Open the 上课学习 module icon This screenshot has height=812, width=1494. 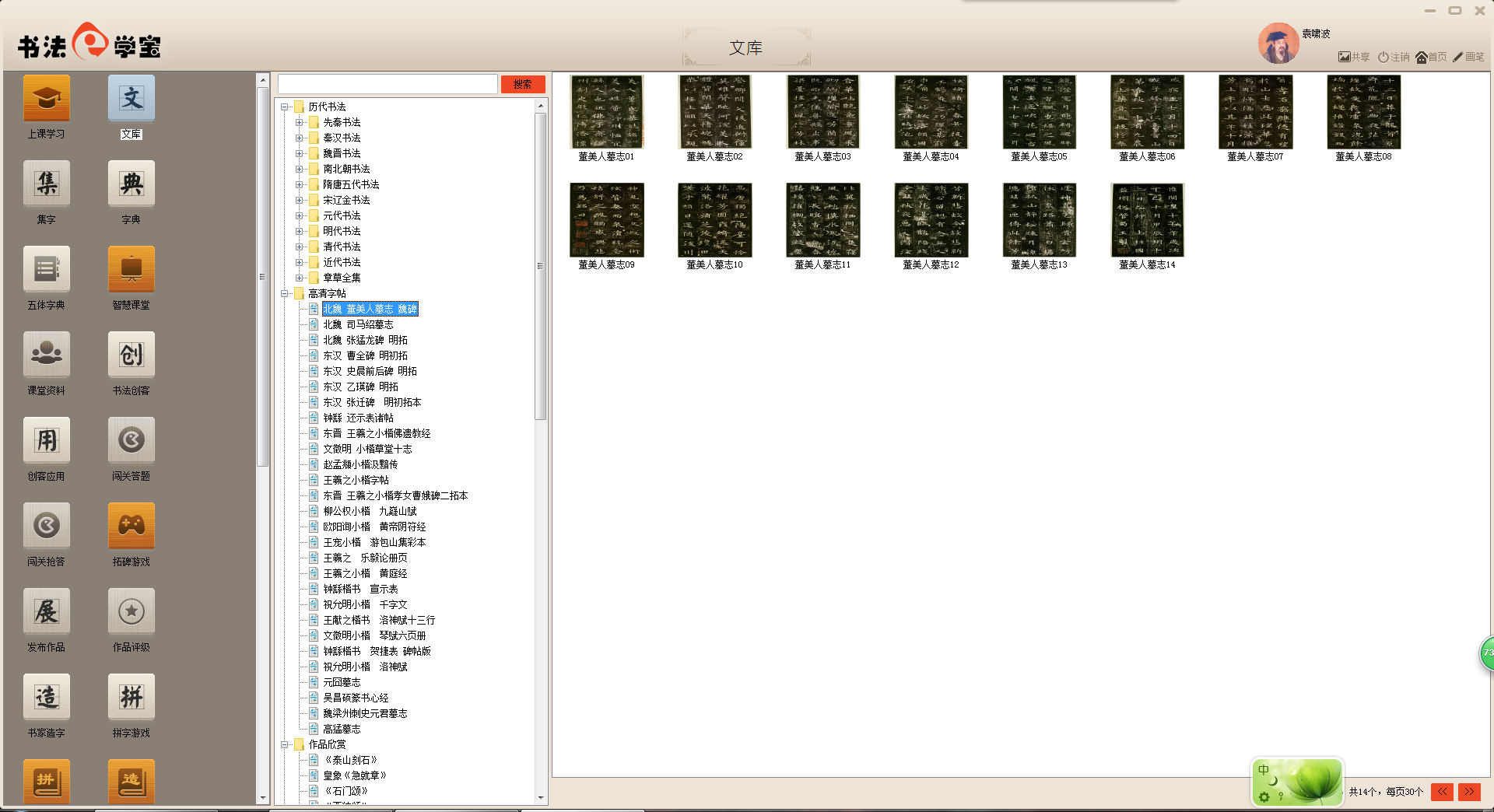point(47,99)
